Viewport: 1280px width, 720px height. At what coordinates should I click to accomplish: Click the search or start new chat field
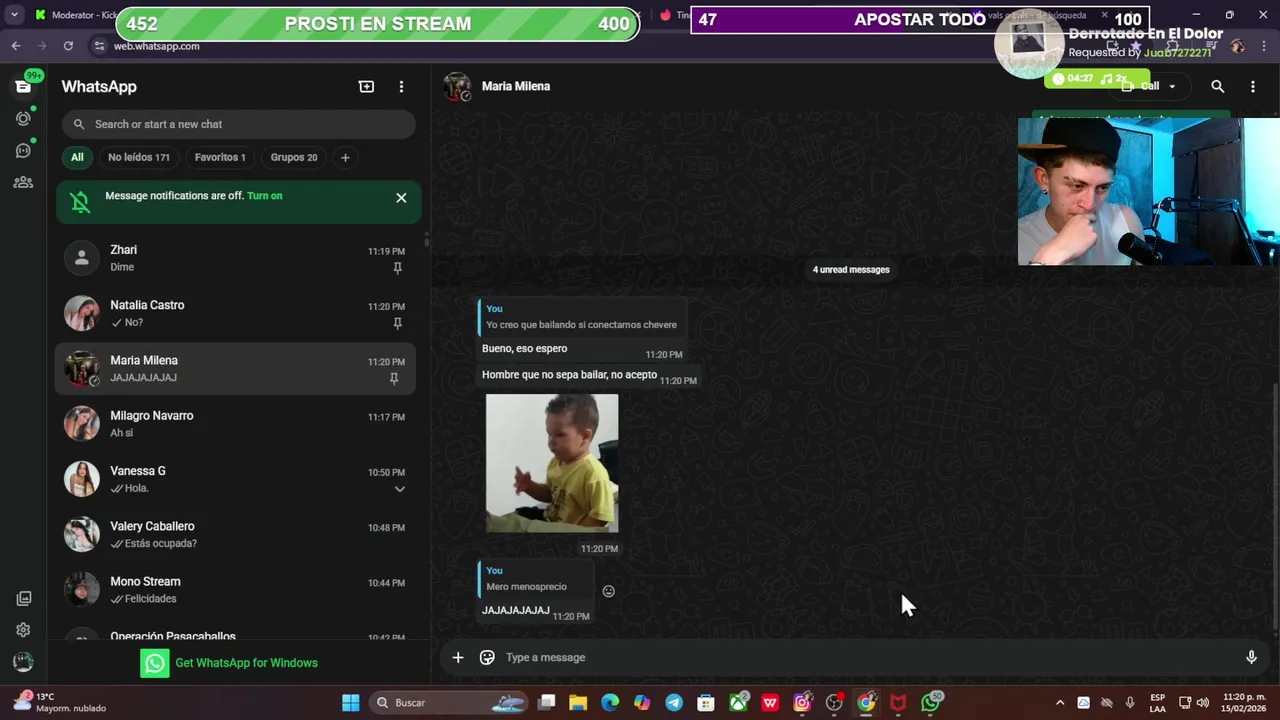pyautogui.click(x=238, y=124)
